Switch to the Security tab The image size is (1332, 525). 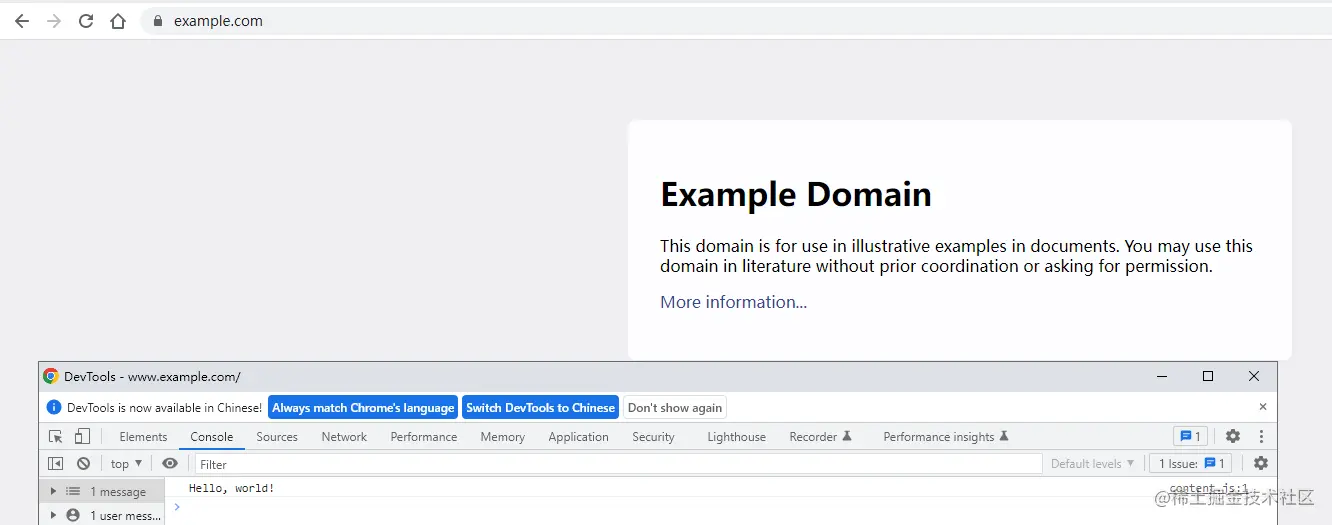[x=653, y=437]
